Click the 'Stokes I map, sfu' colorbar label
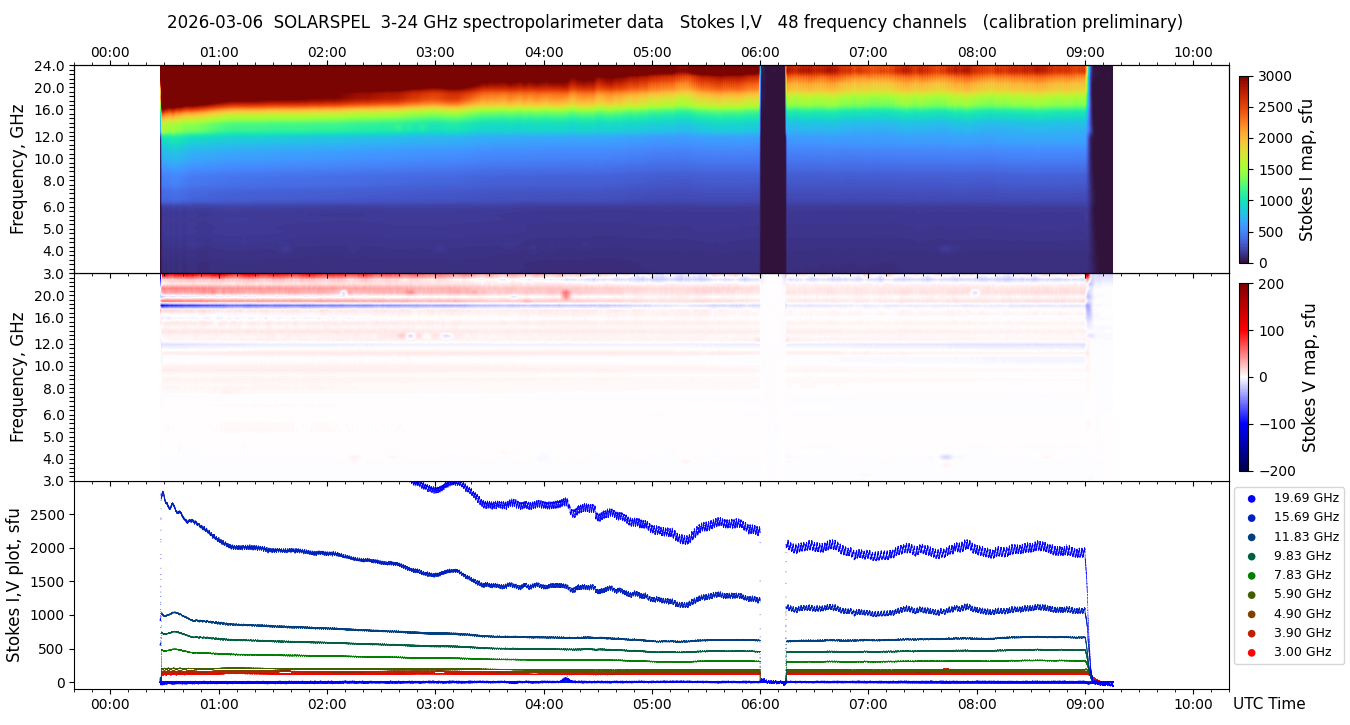Viewport: 1350px width, 725px height. pos(1307,169)
